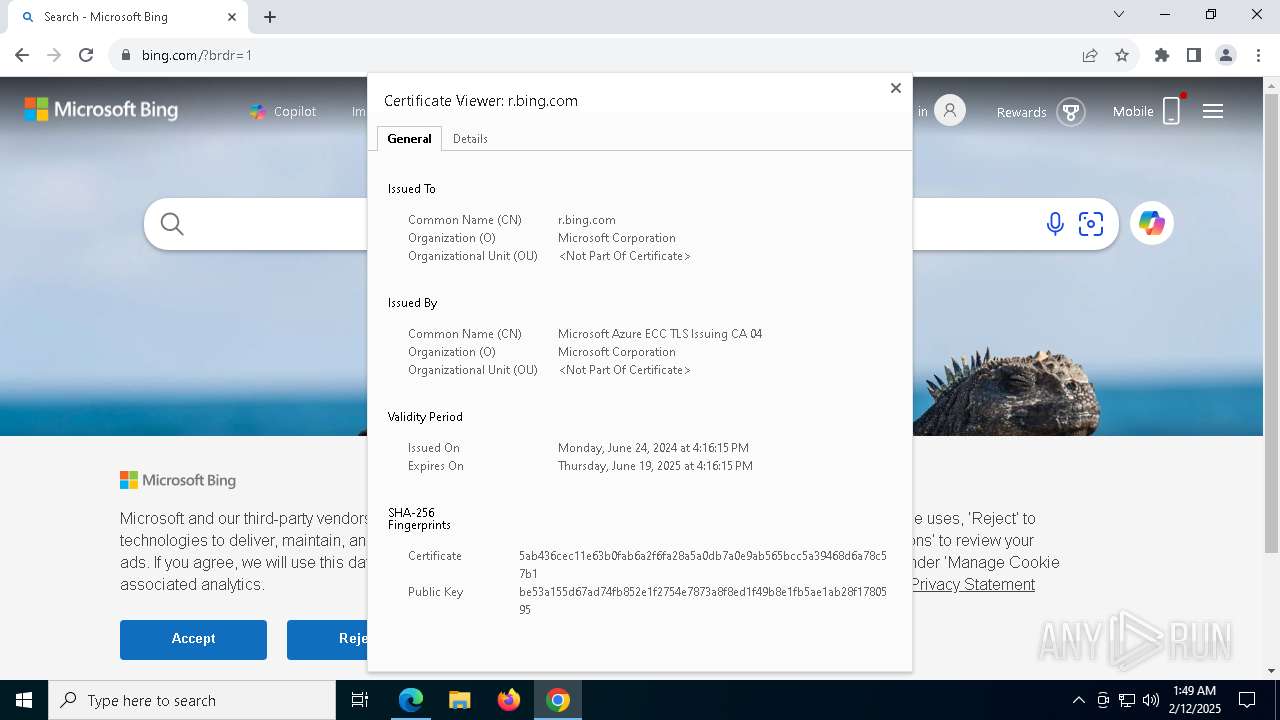Click the taskbar clock
Screen dimensions: 1280x720
coord(1194,700)
